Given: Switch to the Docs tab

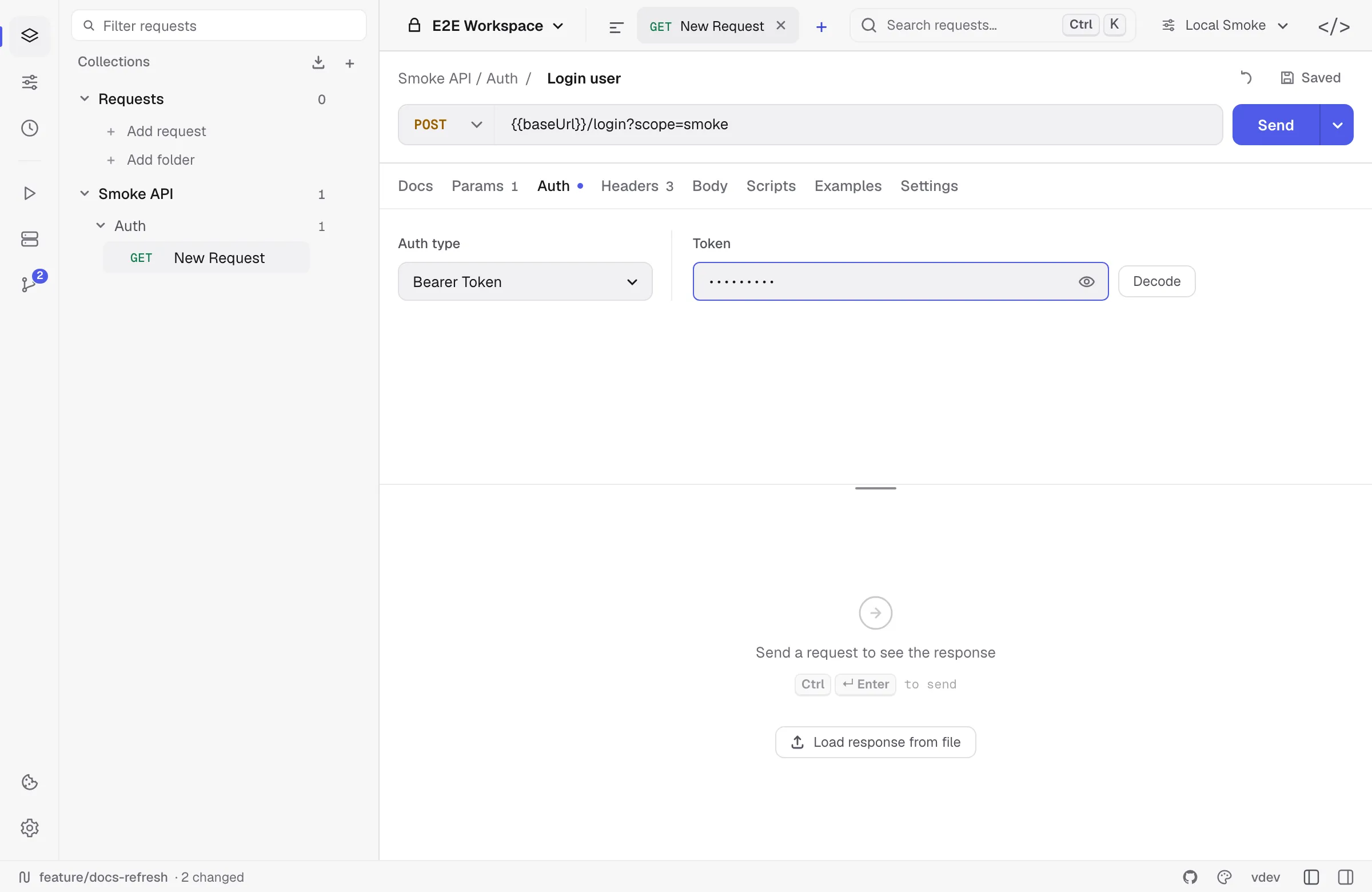Looking at the screenshot, I should (415, 186).
